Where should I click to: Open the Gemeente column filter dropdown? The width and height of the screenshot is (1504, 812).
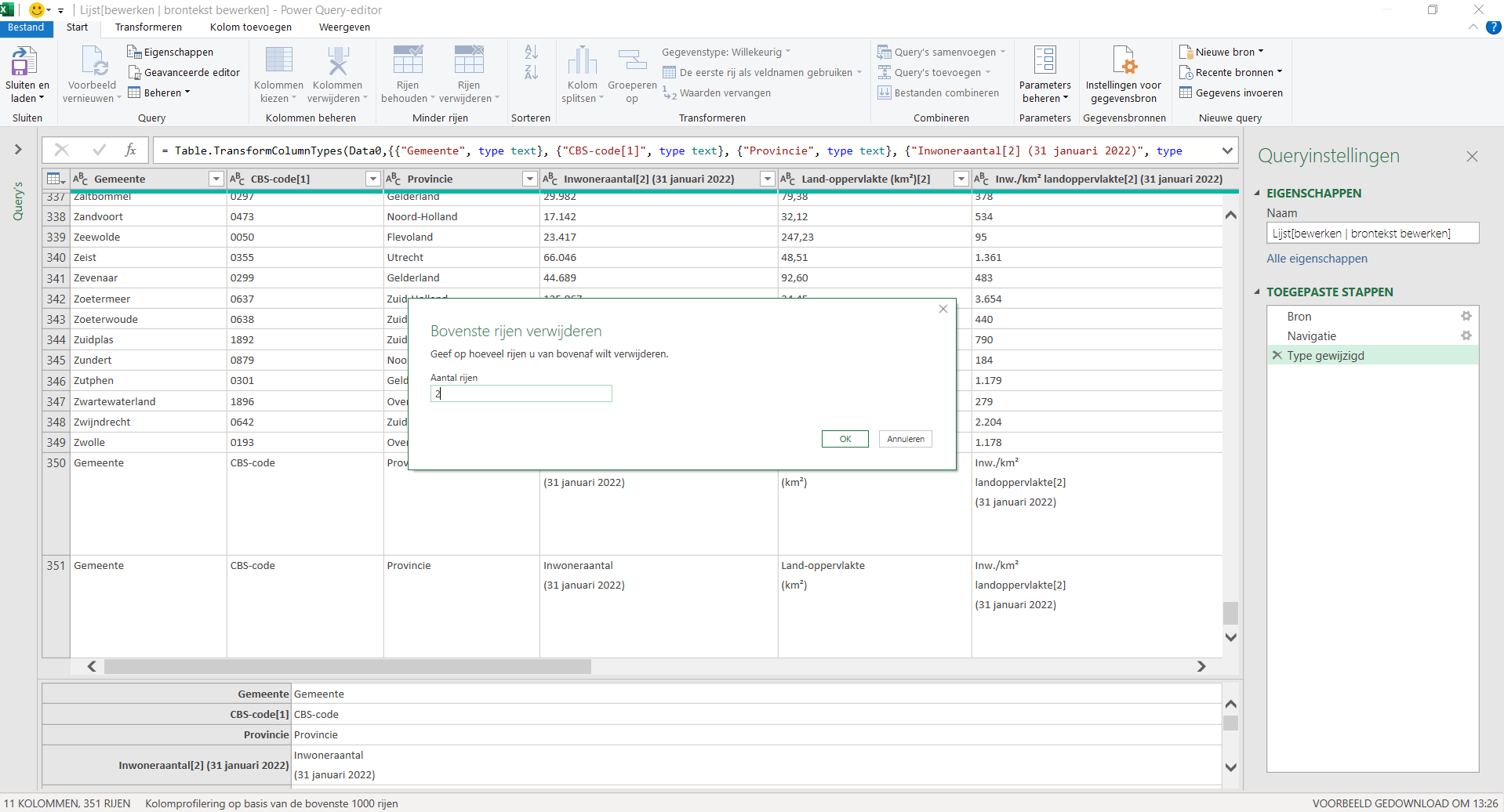coord(215,179)
